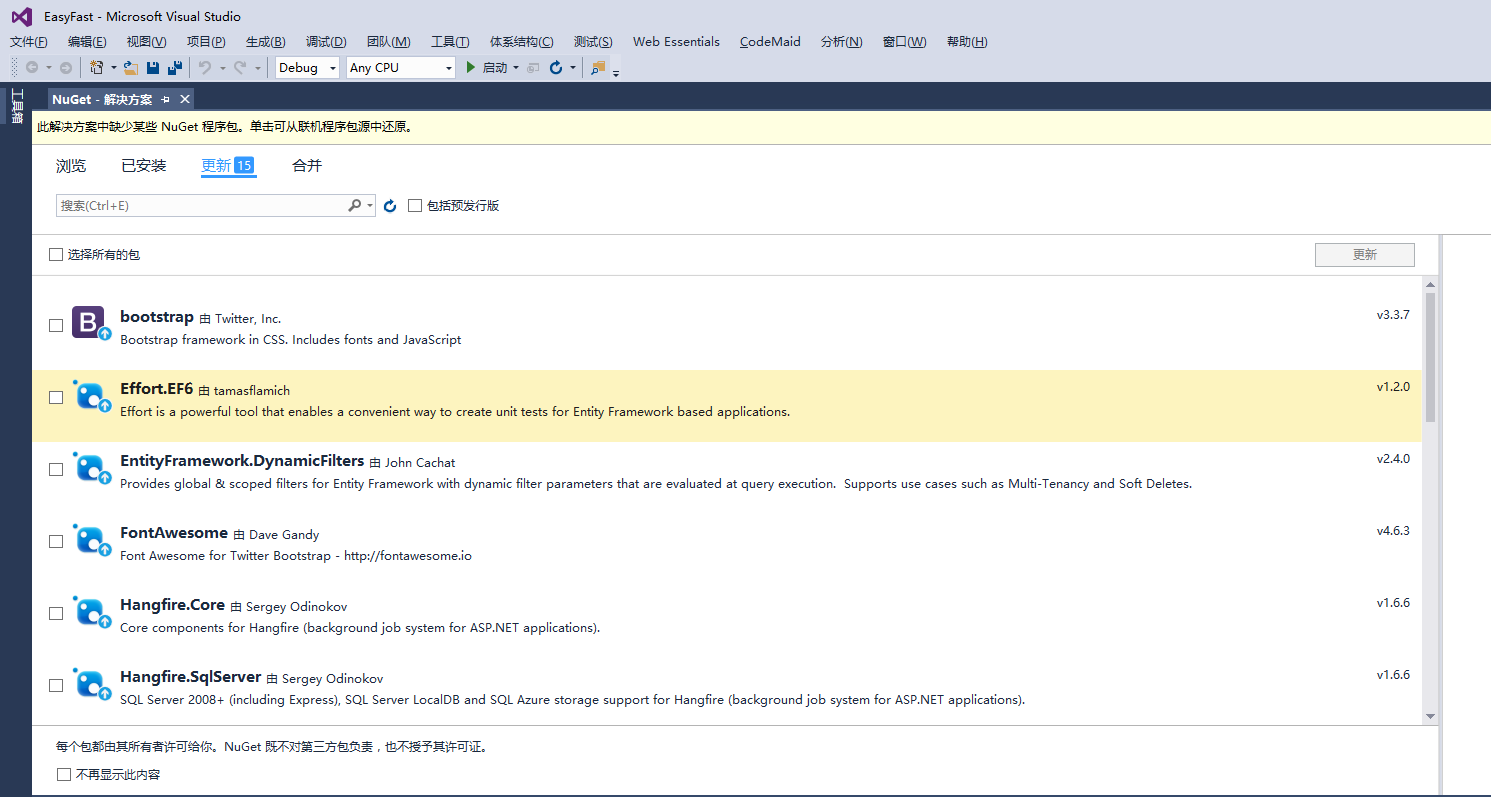
Task: Switch to the 已安装 tab
Action: point(144,166)
